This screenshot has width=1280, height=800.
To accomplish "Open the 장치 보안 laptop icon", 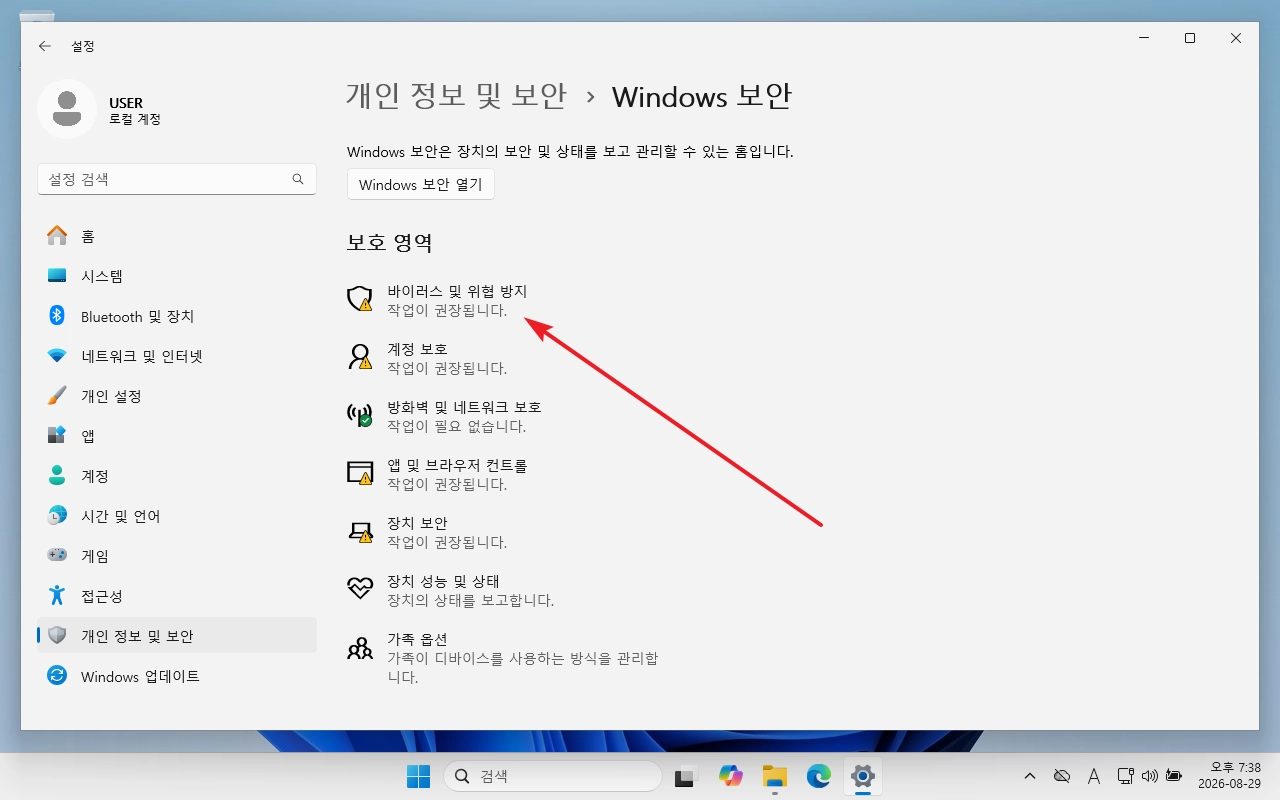I will click(359, 531).
